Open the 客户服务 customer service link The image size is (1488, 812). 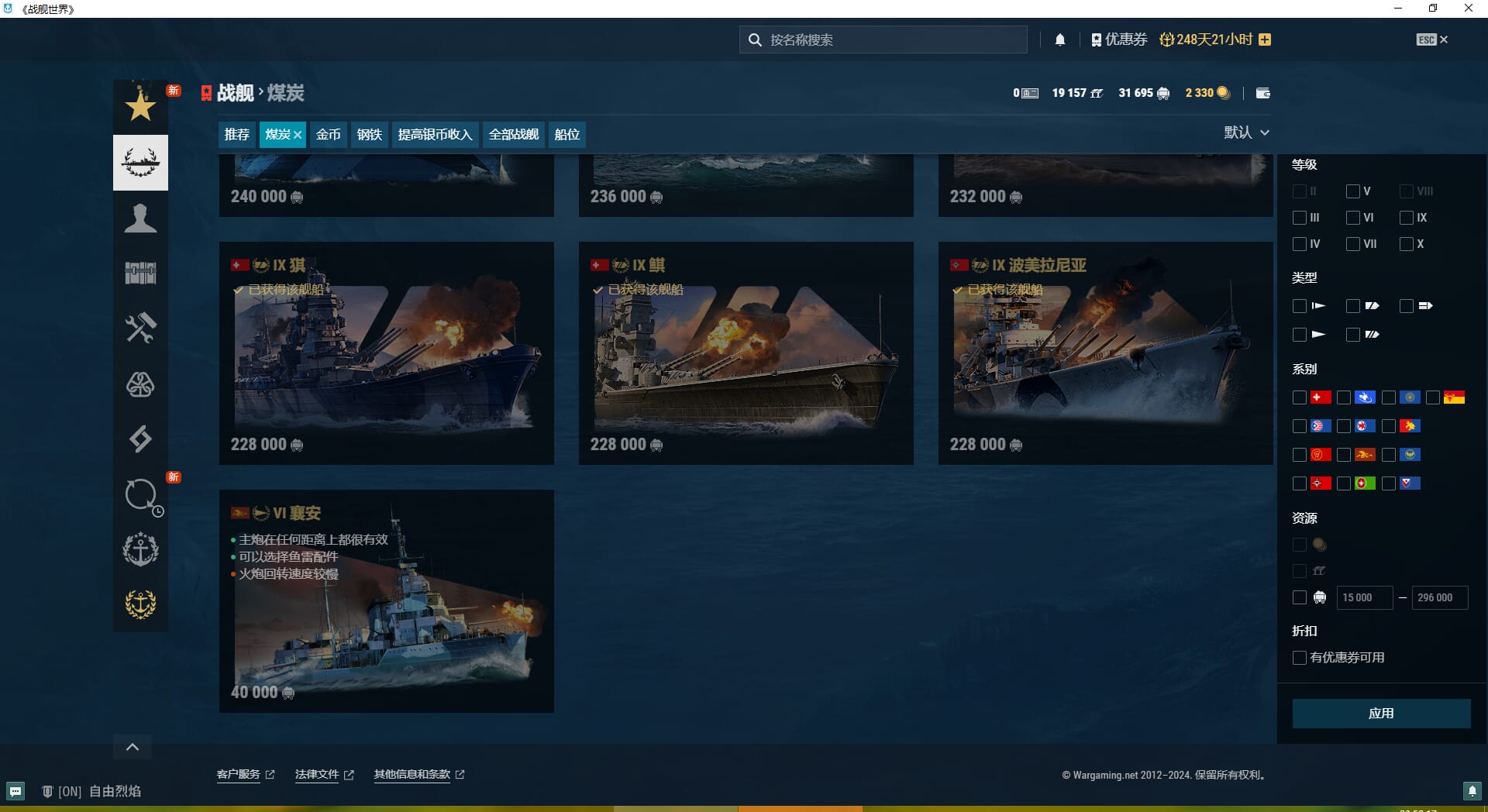(239, 774)
